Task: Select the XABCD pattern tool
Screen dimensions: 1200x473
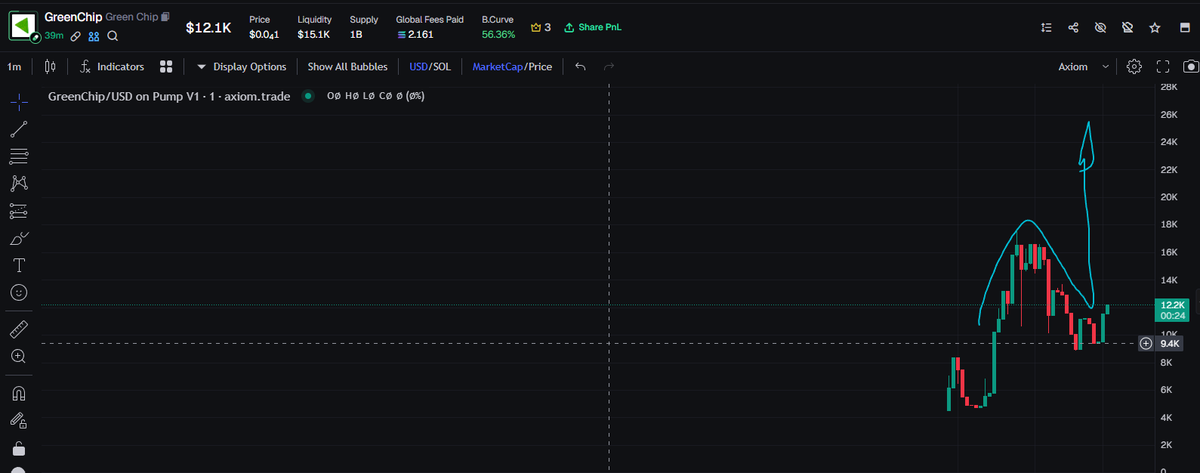Action: click(18, 183)
